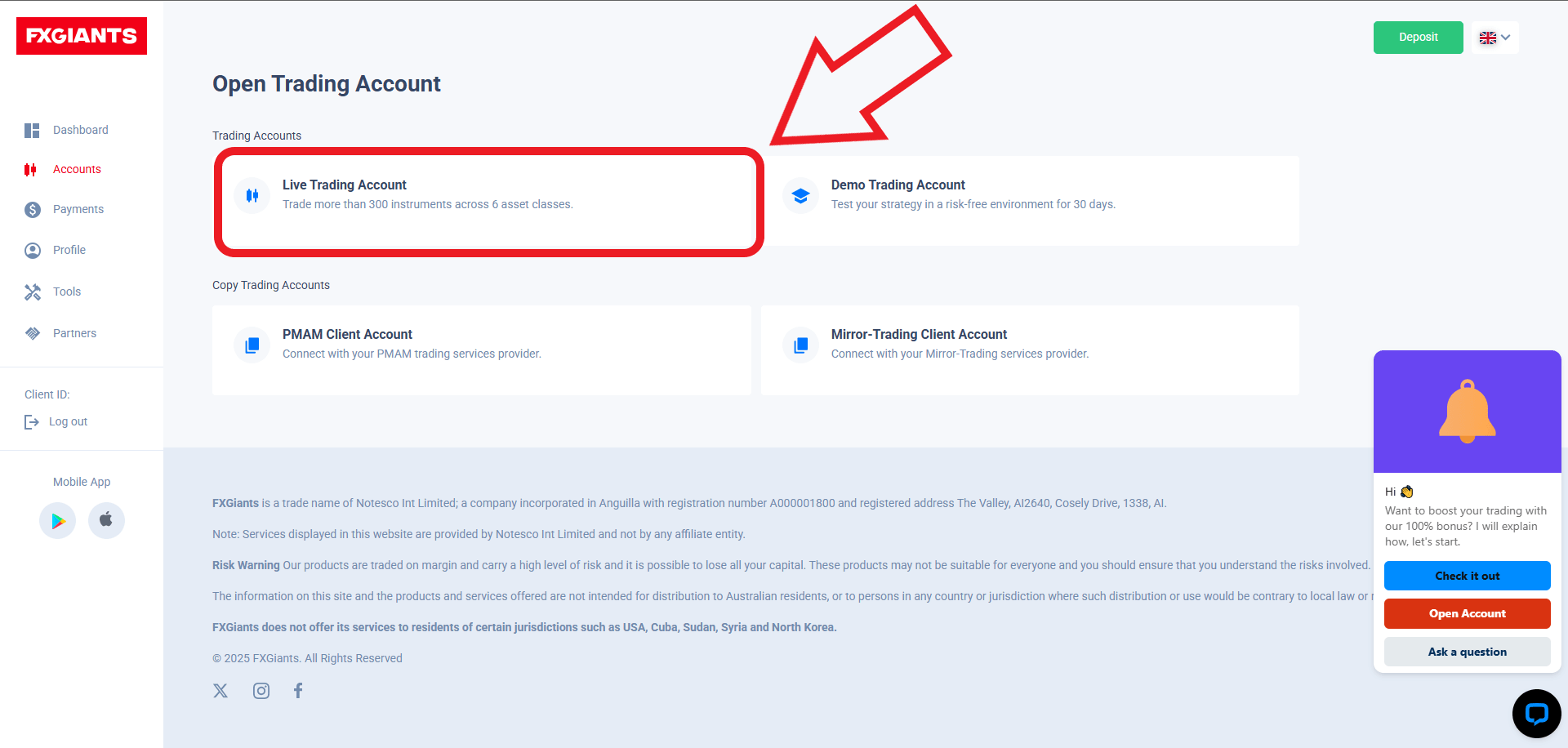Click 'Open Trading Account' heading

[327, 84]
